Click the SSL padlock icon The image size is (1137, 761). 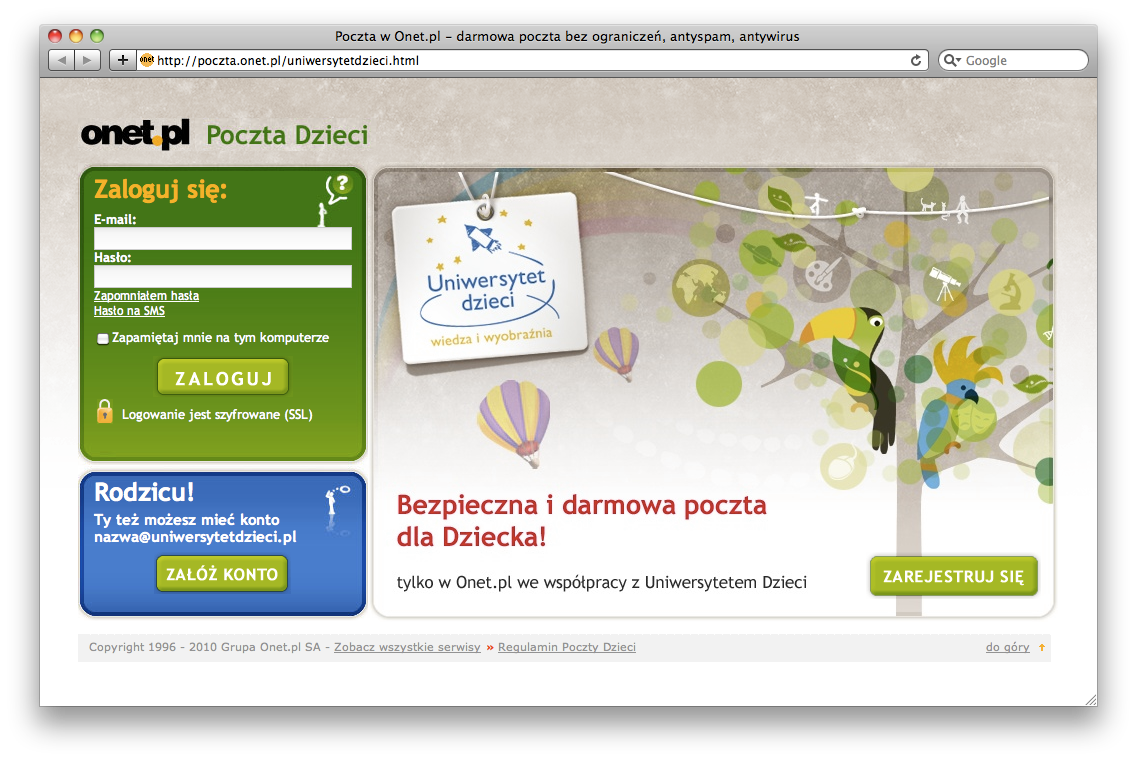pyautogui.click(x=105, y=411)
